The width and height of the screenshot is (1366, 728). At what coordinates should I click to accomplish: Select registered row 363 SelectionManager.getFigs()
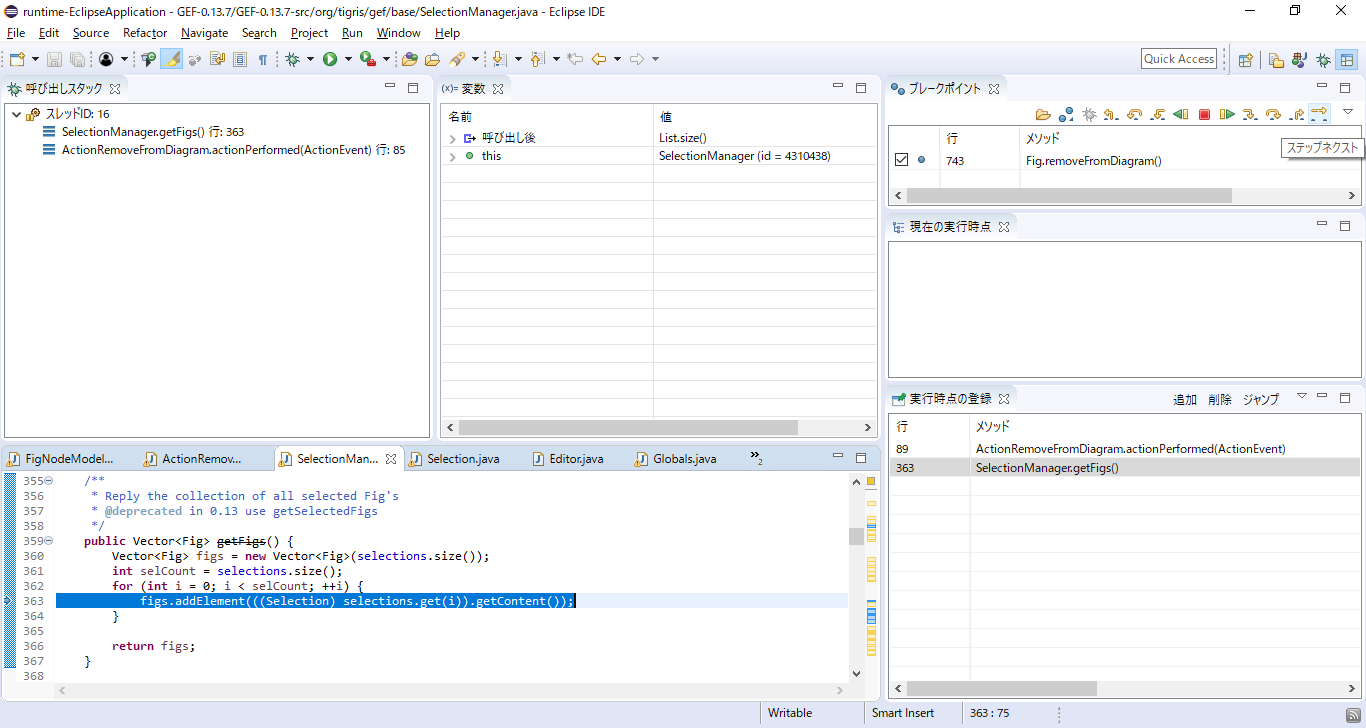1125,468
